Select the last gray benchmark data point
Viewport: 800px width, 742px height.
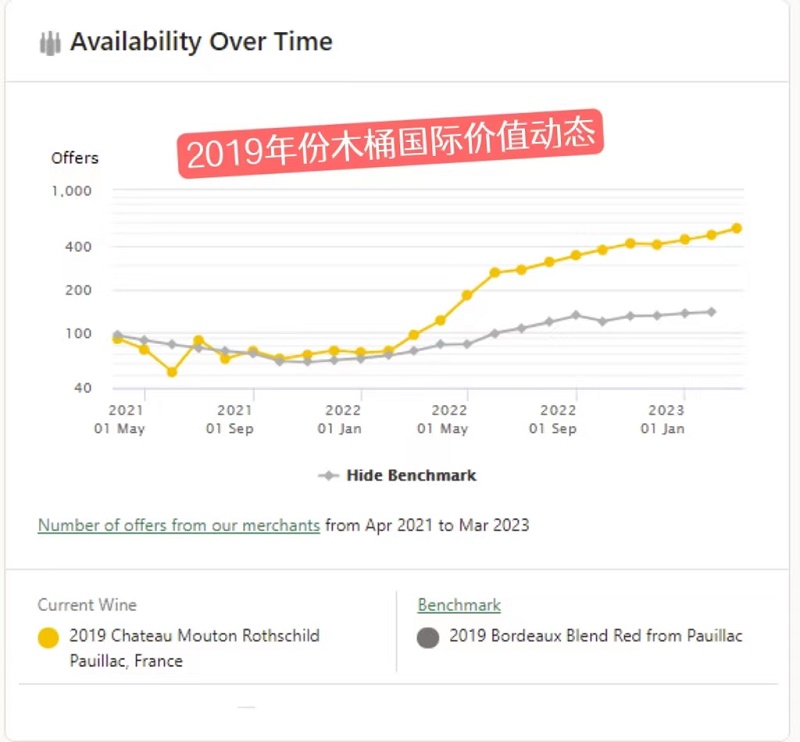coord(711,312)
